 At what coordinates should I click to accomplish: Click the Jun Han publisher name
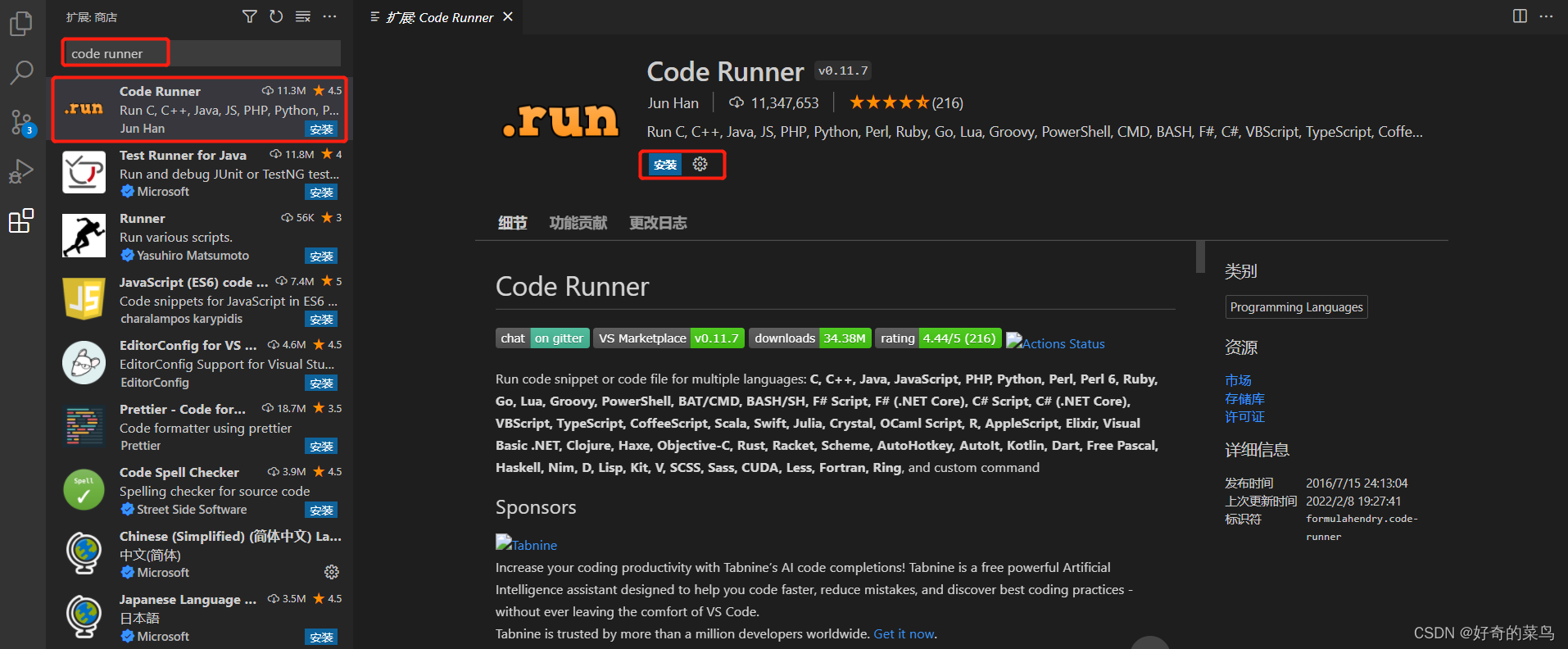tap(673, 103)
